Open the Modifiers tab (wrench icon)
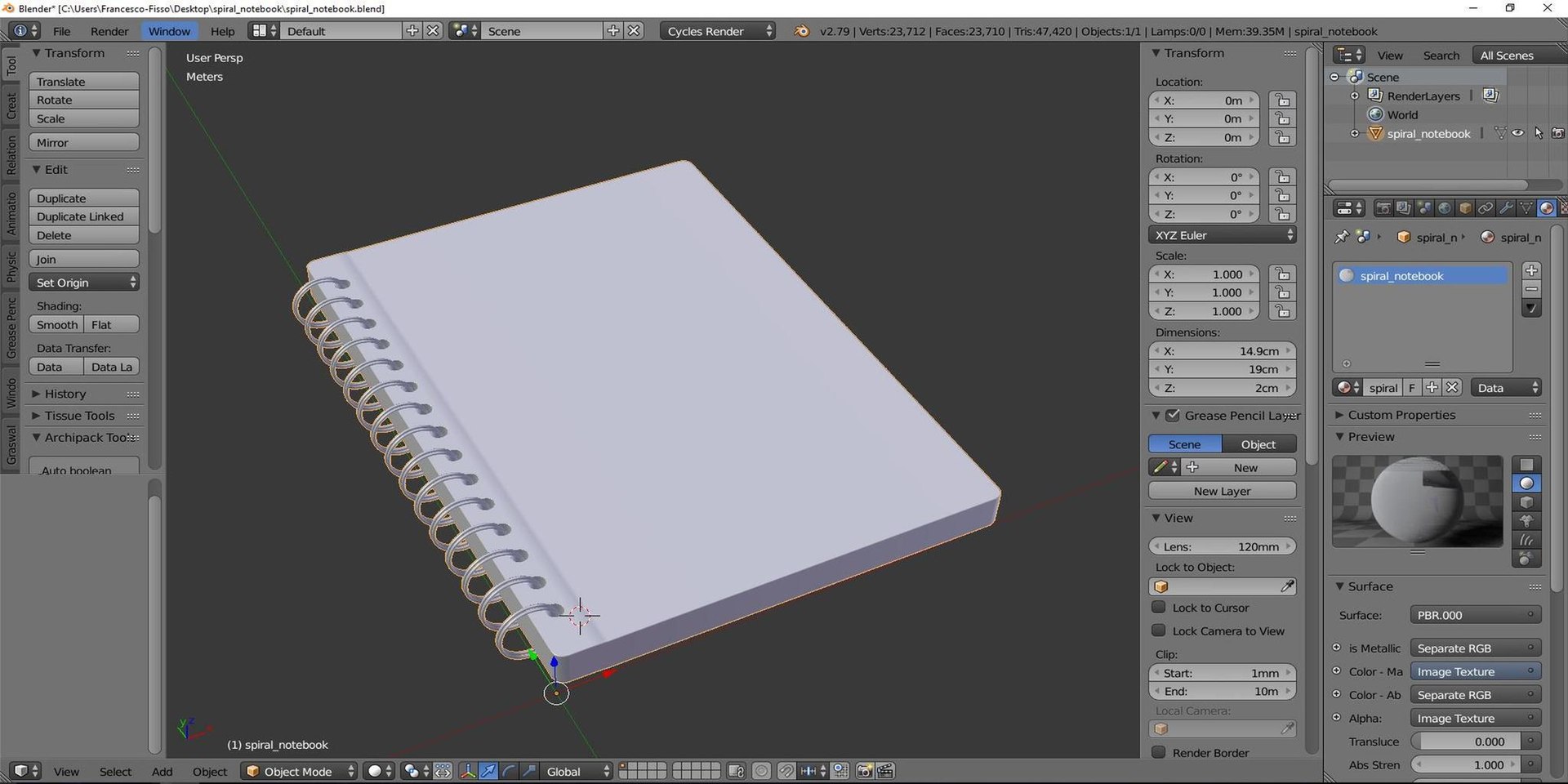Screen dimensions: 1568x784 [1506, 208]
